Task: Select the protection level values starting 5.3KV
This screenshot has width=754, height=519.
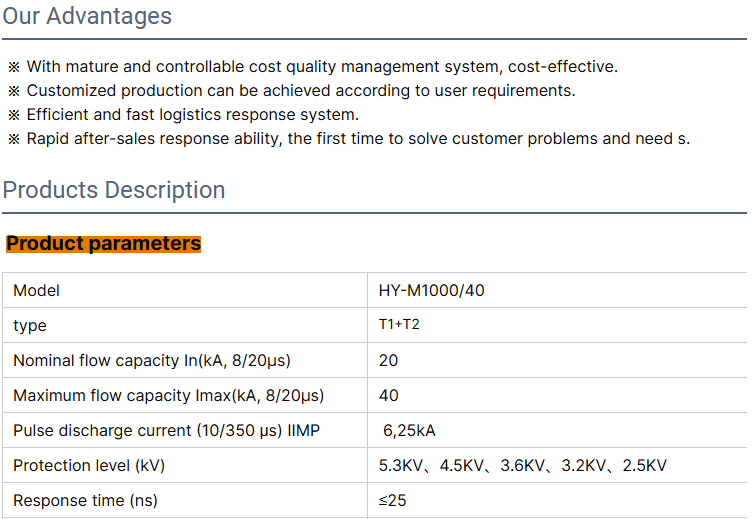Action: point(522,466)
